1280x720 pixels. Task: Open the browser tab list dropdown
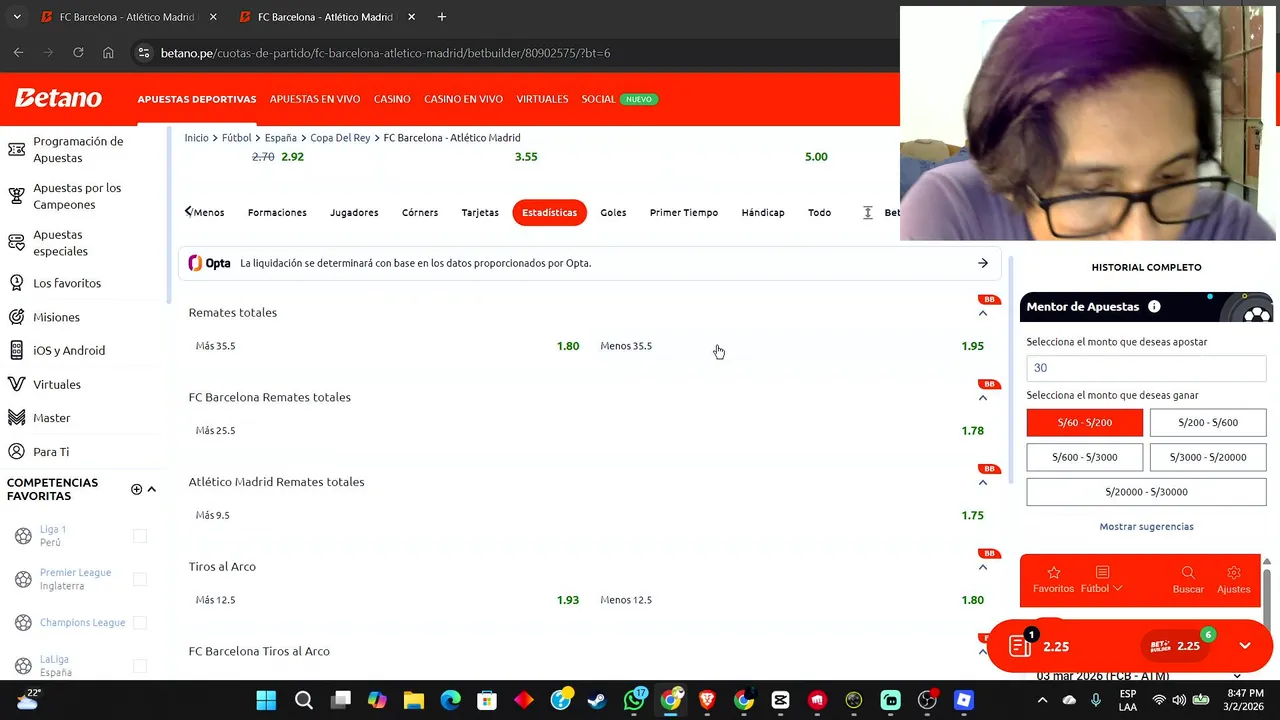pyautogui.click(x=17, y=17)
